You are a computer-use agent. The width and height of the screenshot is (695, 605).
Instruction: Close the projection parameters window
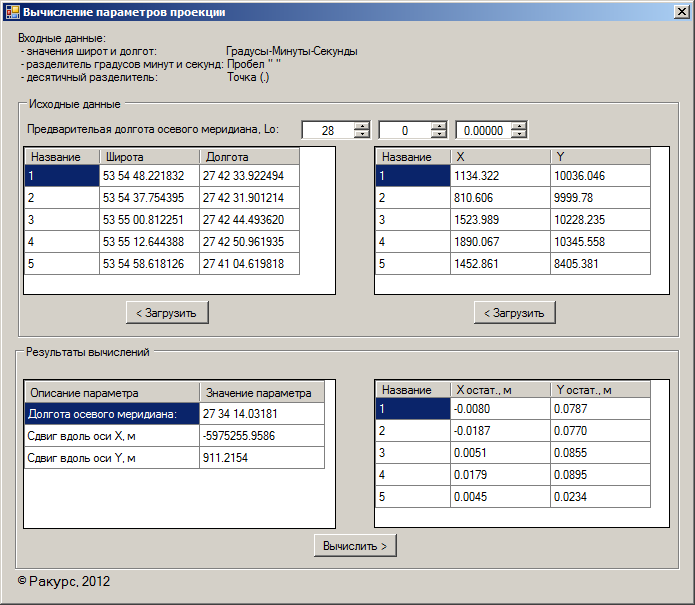point(681,12)
